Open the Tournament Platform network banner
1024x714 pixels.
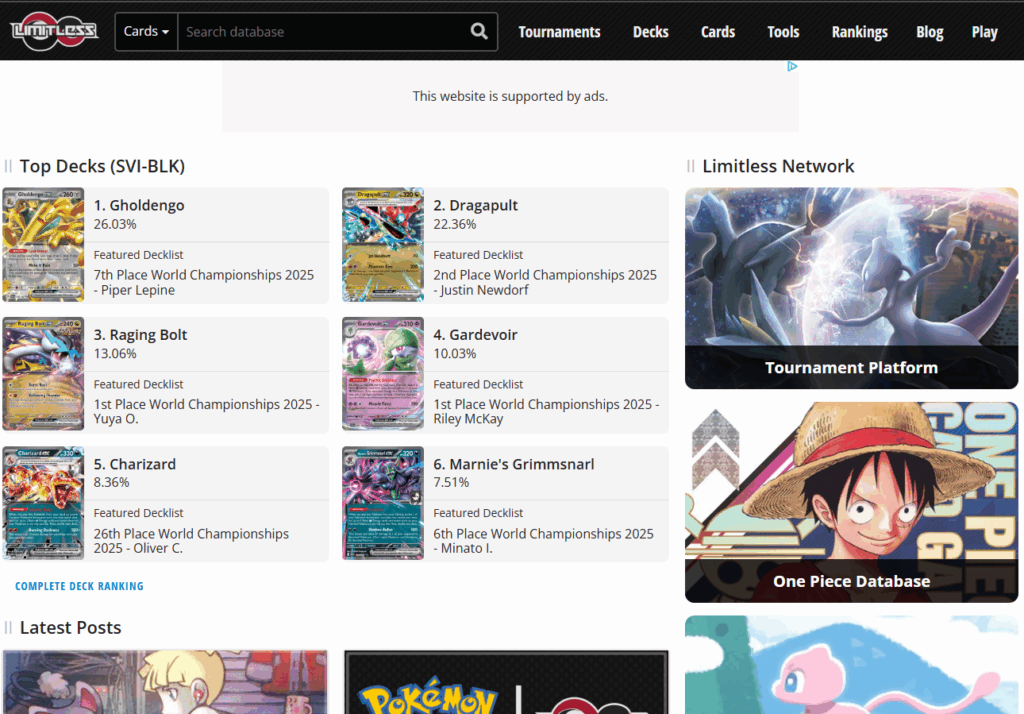click(x=852, y=288)
